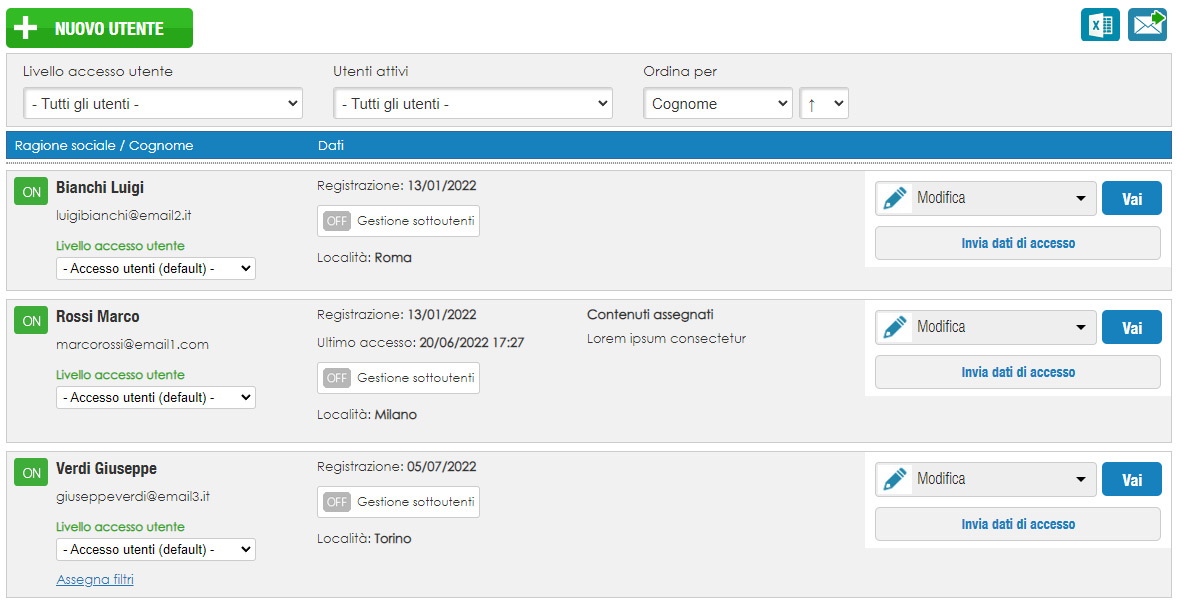Click pencil icon in Rossi Marco row

coord(894,328)
